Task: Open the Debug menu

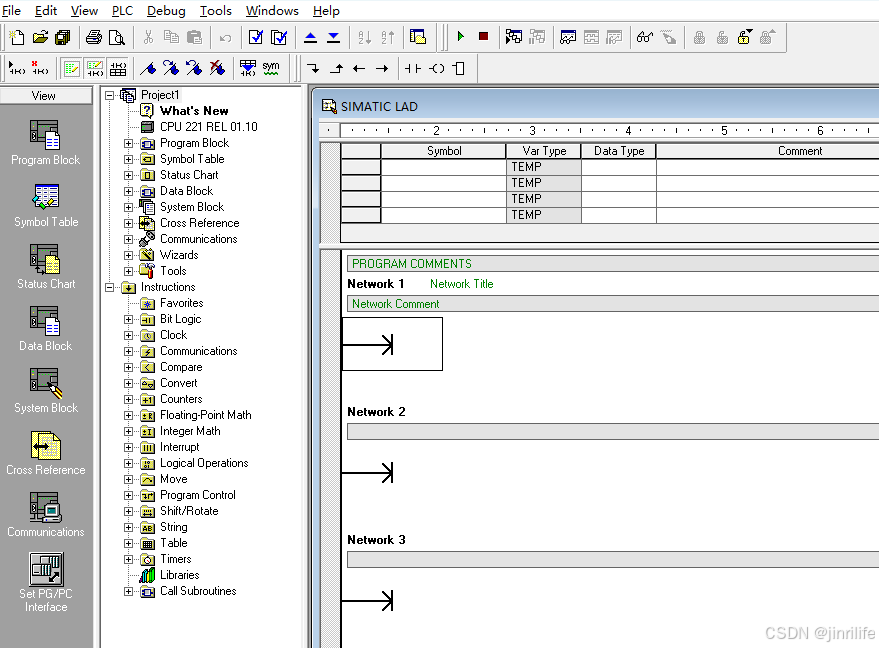Action: [x=166, y=11]
